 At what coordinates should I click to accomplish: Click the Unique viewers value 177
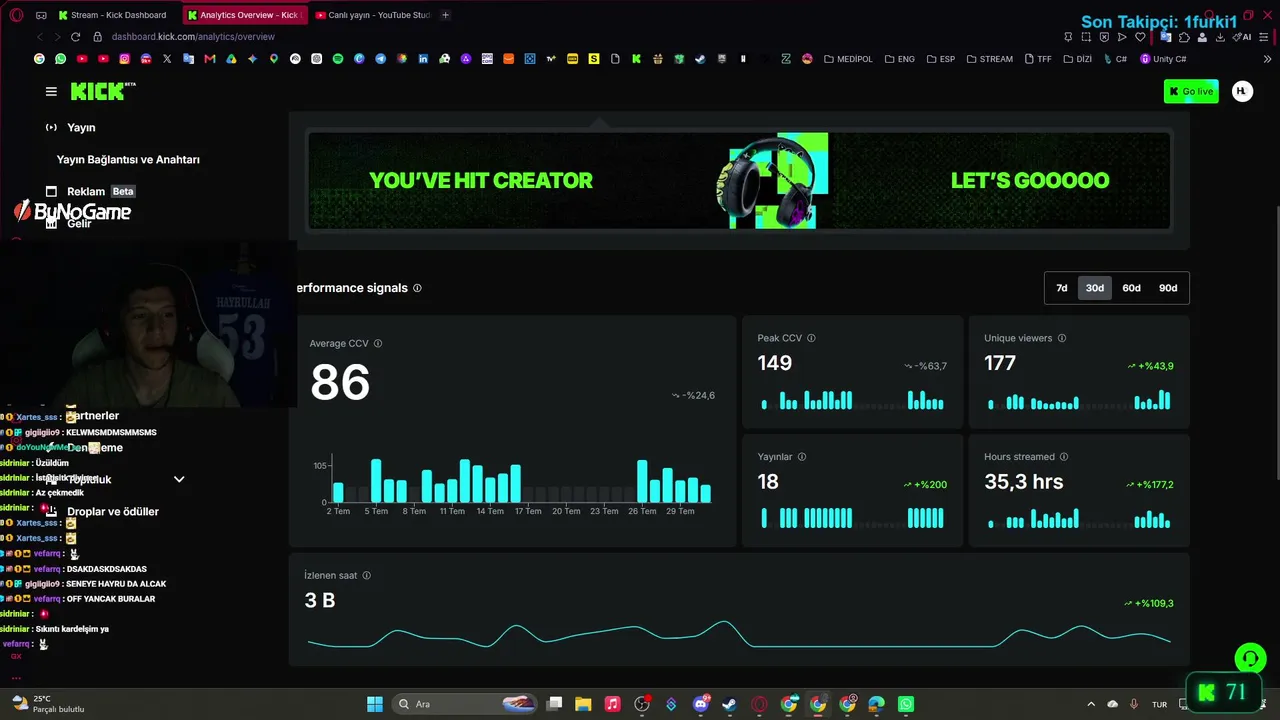1000,363
